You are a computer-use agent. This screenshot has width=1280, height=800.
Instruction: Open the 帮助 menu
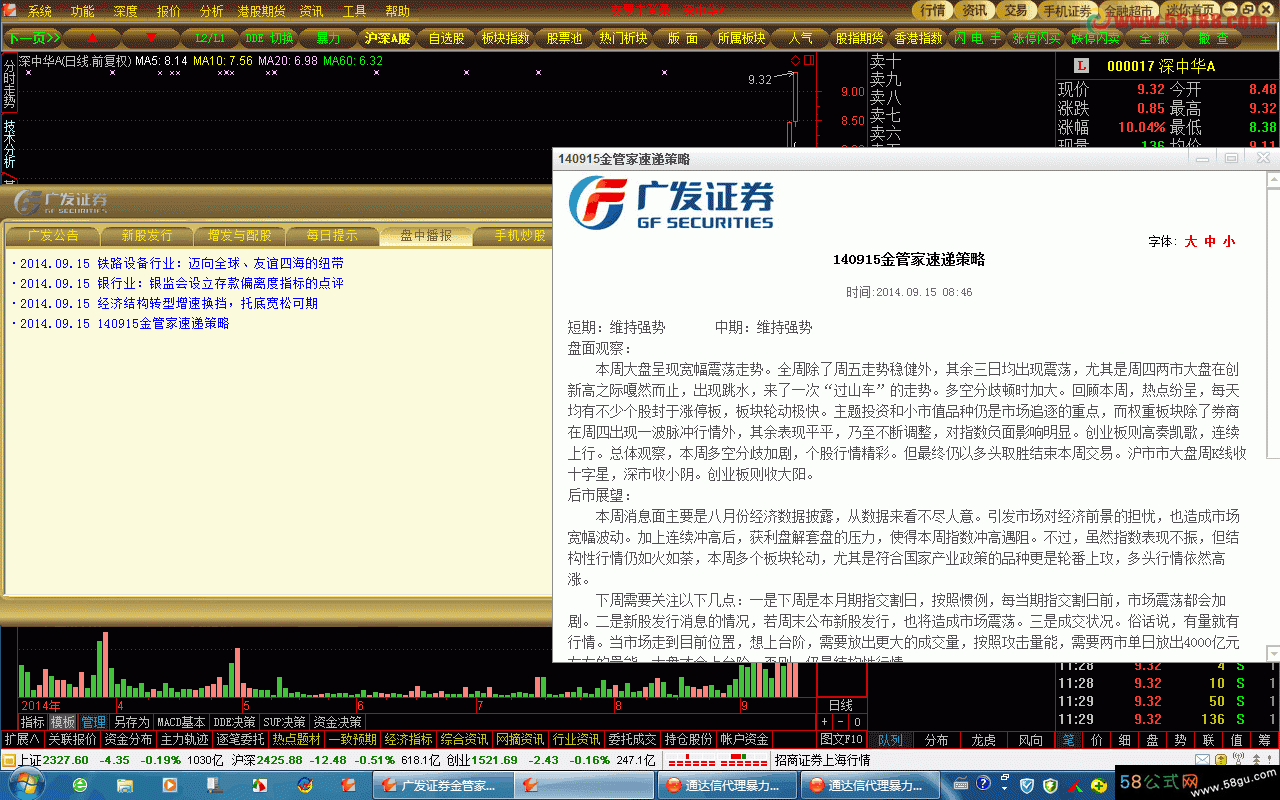397,11
